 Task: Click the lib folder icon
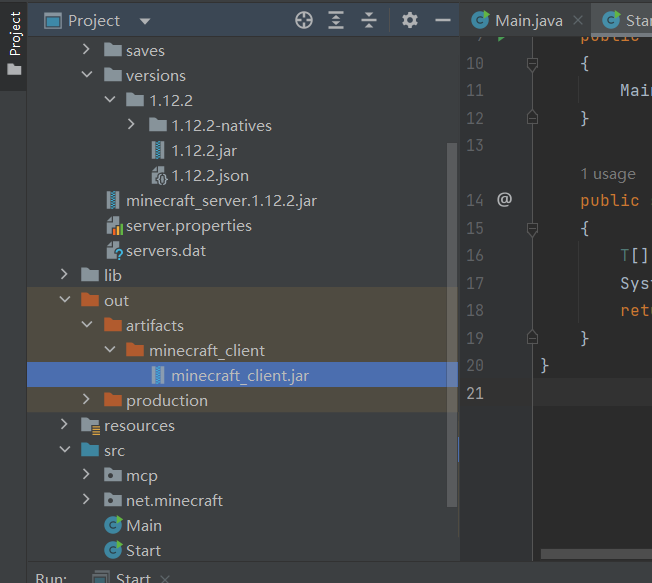[90, 274]
